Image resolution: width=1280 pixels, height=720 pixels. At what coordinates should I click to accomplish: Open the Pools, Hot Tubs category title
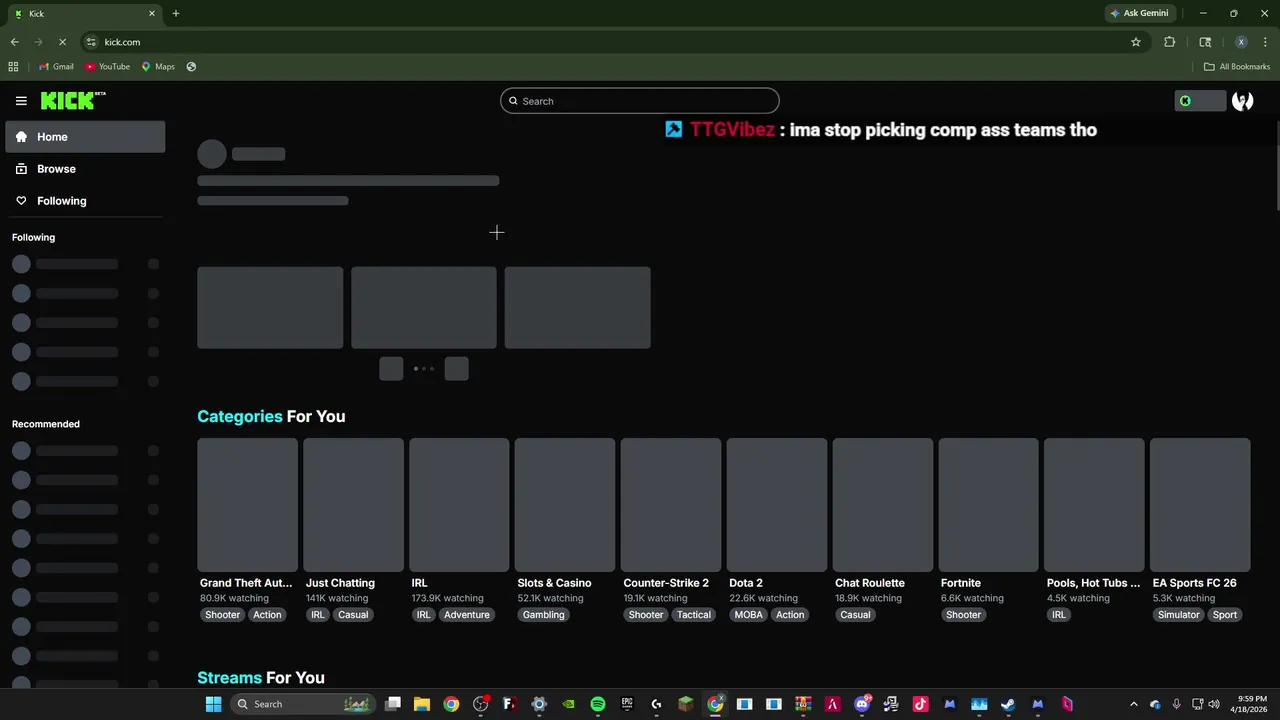tap(1093, 583)
